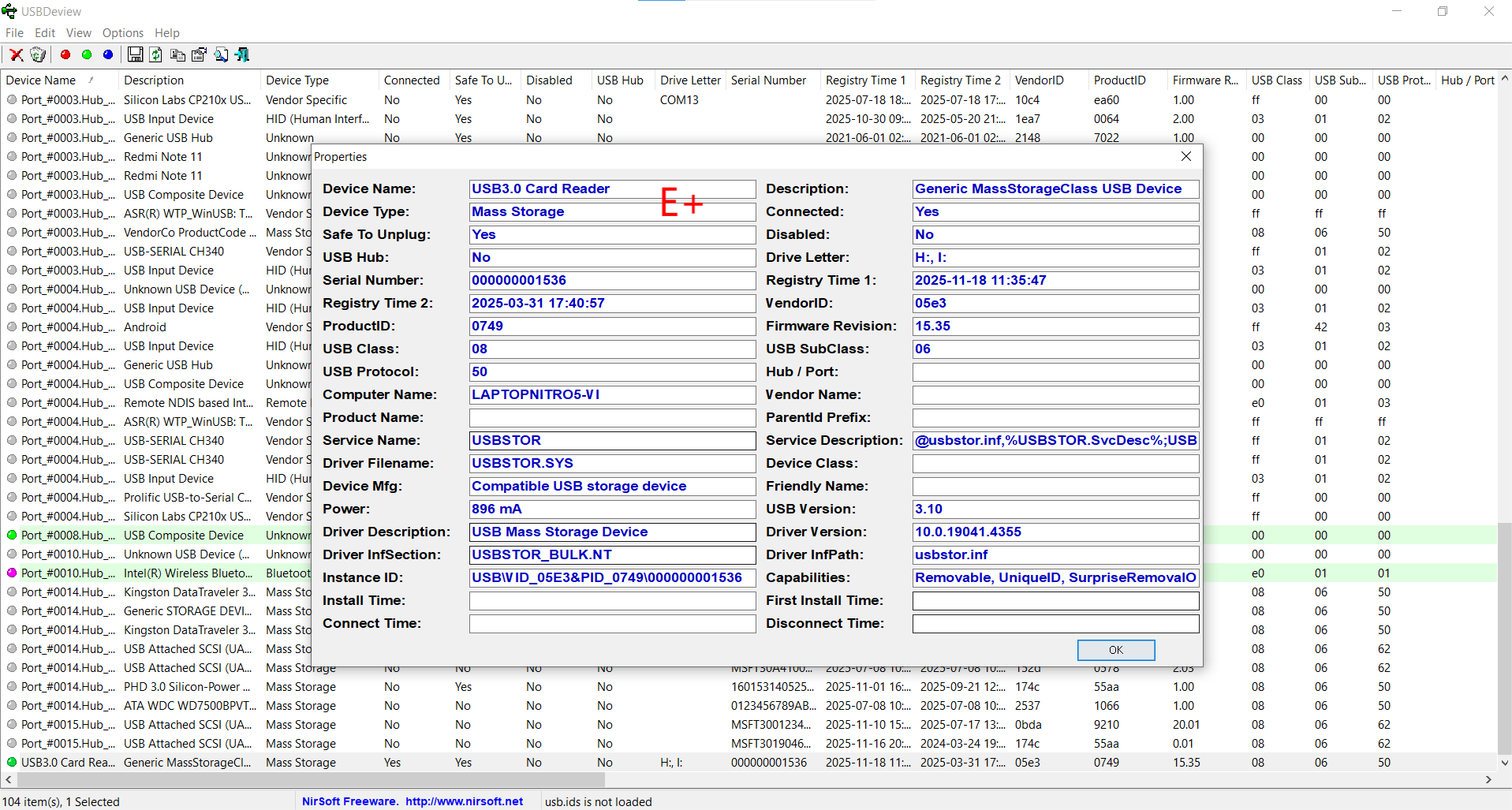Open the File menu
1512x810 pixels.
click(x=14, y=33)
